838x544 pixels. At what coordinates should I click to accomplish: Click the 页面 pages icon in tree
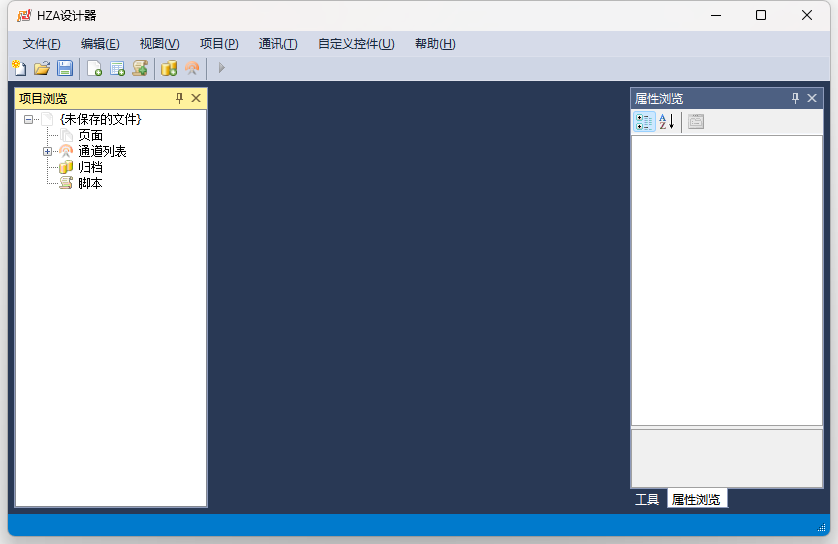(x=66, y=135)
